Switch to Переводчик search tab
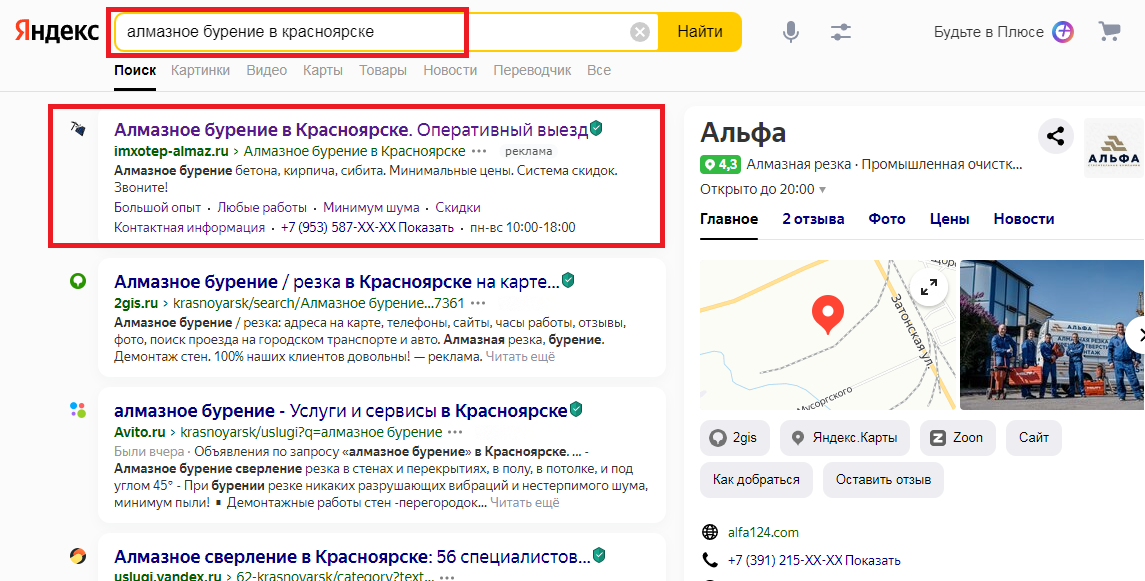The image size is (1145, 581). pos(532,70)
